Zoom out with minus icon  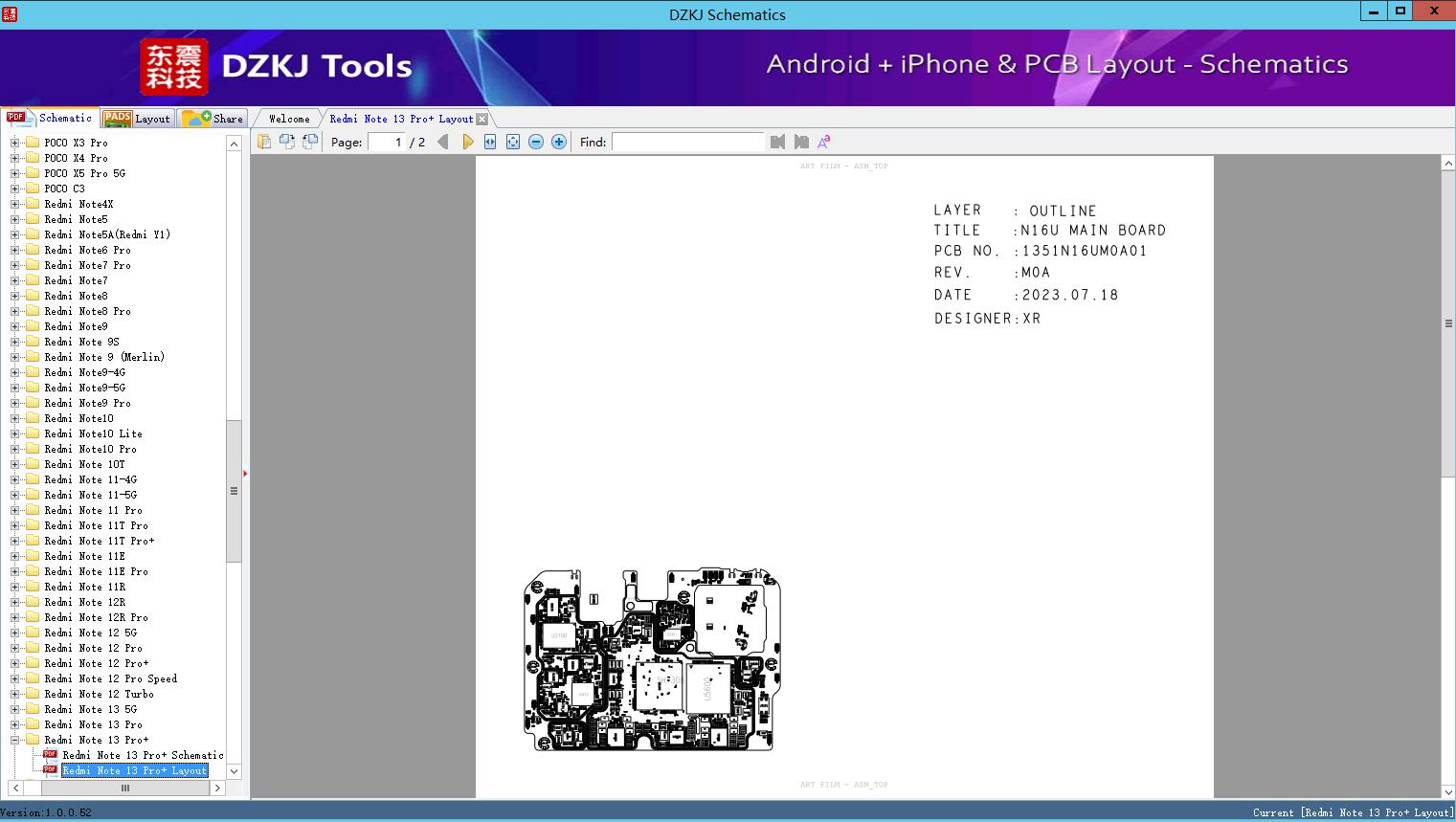click(536, 142)
